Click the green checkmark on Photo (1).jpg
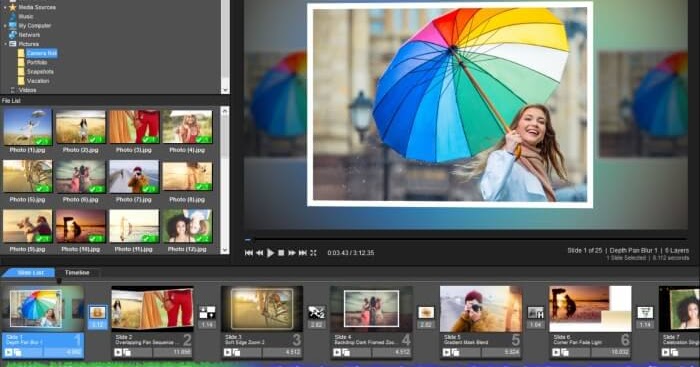Screen dimensions: 700x367 click(x=42, y=141)
